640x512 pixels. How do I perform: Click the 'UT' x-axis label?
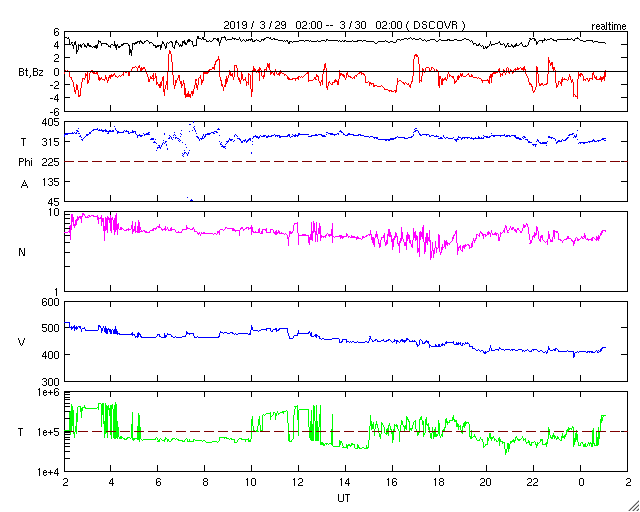point(344,498)
